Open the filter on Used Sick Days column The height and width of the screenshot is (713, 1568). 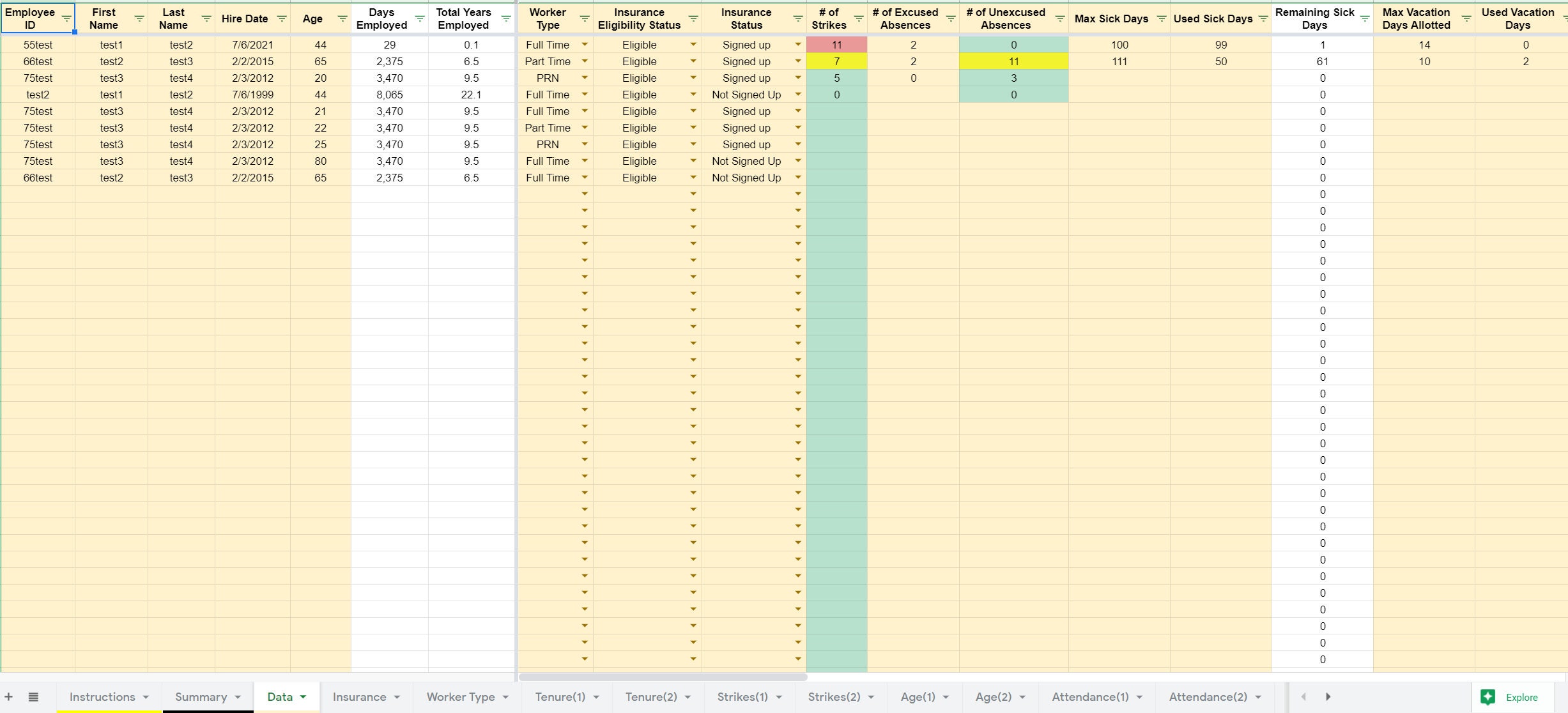tap(1263, 19)
